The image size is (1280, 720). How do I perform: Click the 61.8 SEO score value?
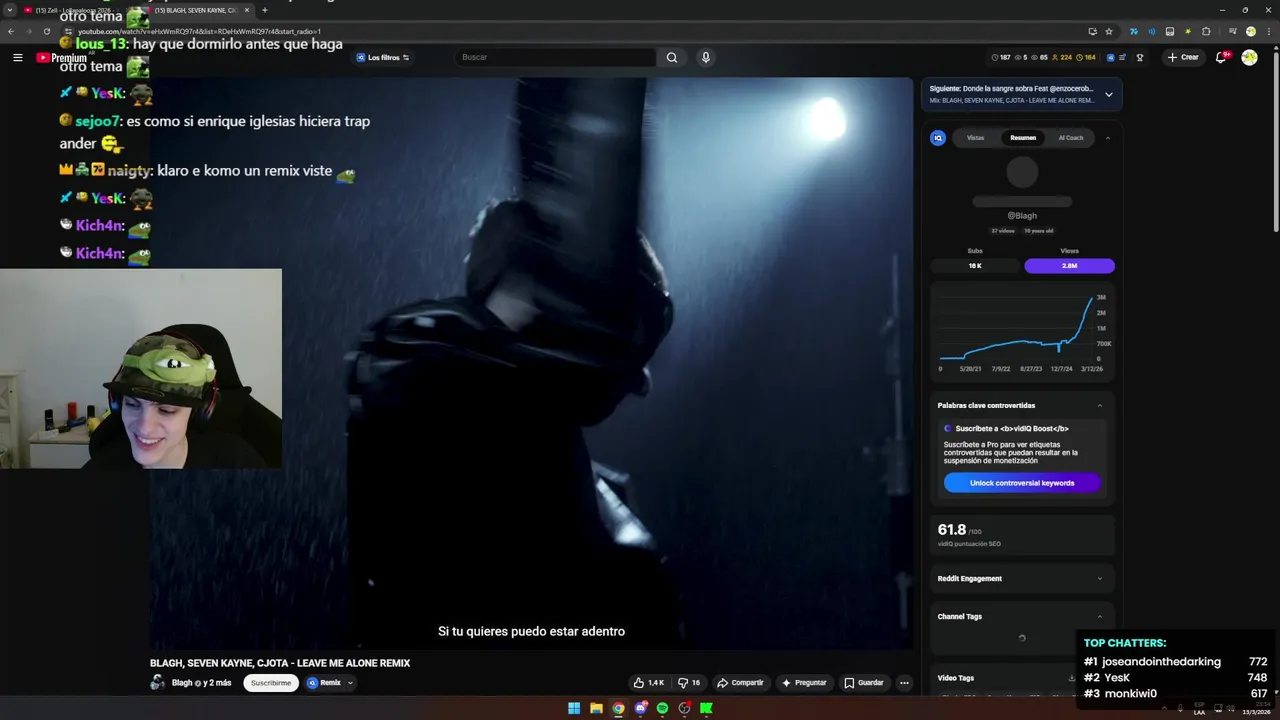pyautogui.click(x=952, y=530)
